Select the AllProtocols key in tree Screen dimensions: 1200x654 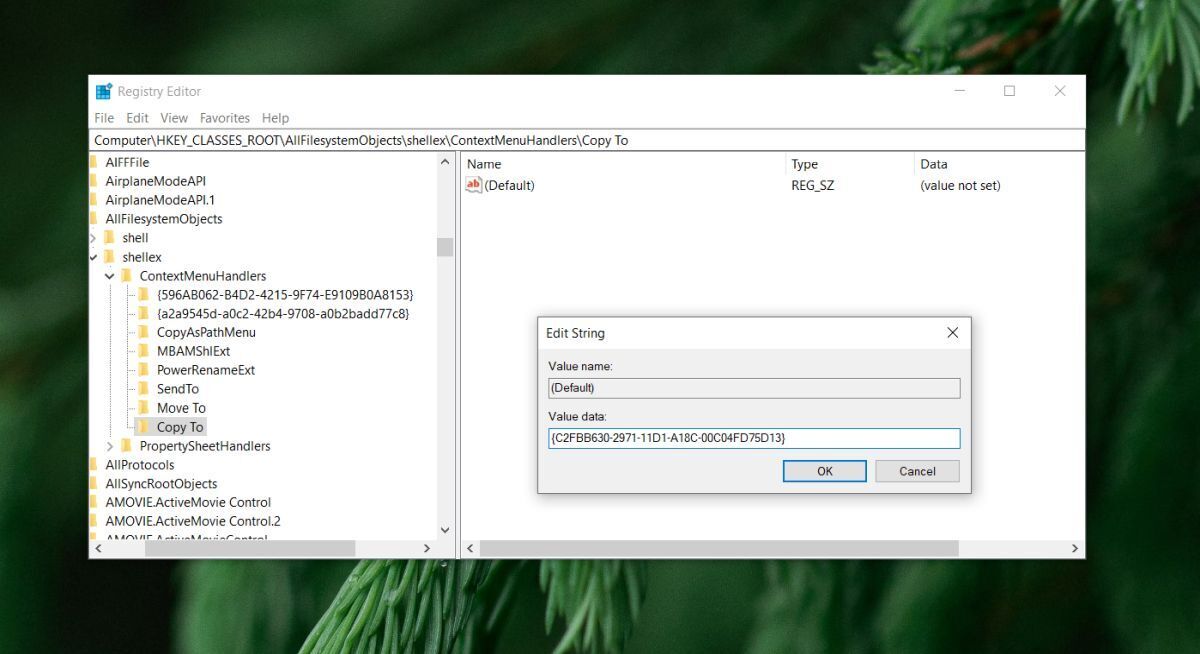pos(140,465)
